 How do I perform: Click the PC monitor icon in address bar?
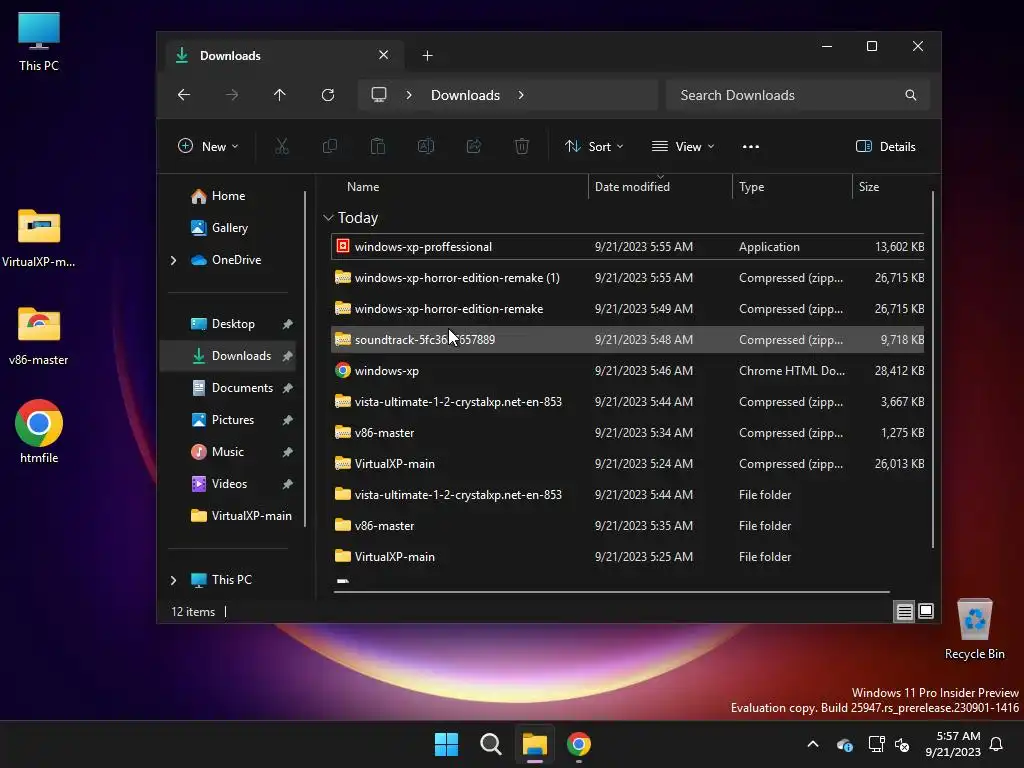coord(379,95)
